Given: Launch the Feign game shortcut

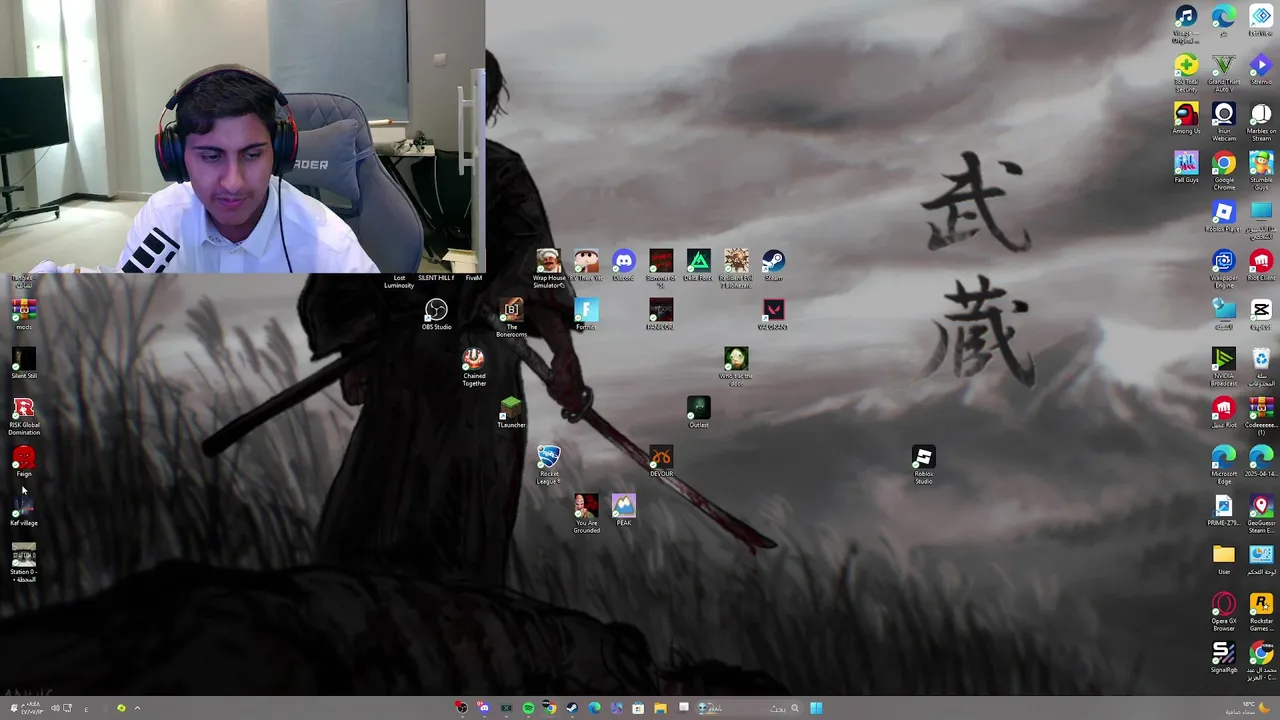Looking at the screenshot, I should [24, 461].
